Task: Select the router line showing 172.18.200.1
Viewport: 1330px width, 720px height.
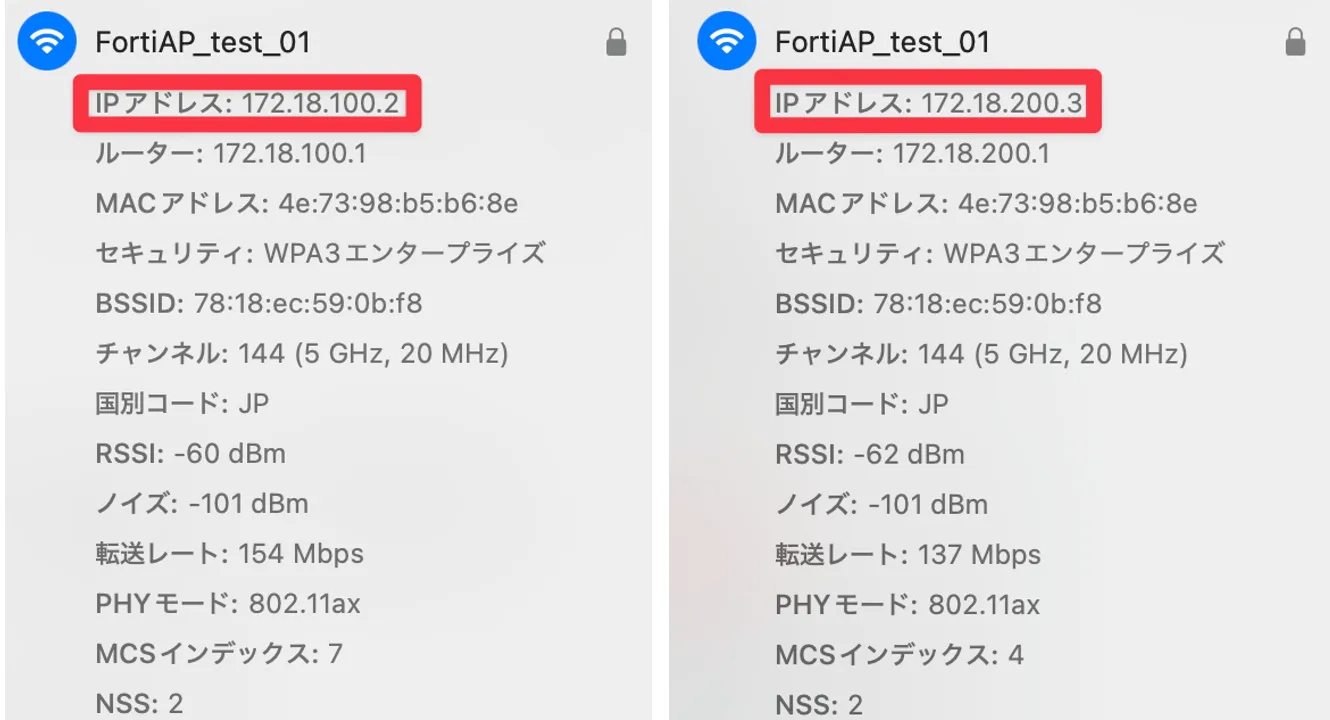Action: pyautogui.click(x=913, y=154)
